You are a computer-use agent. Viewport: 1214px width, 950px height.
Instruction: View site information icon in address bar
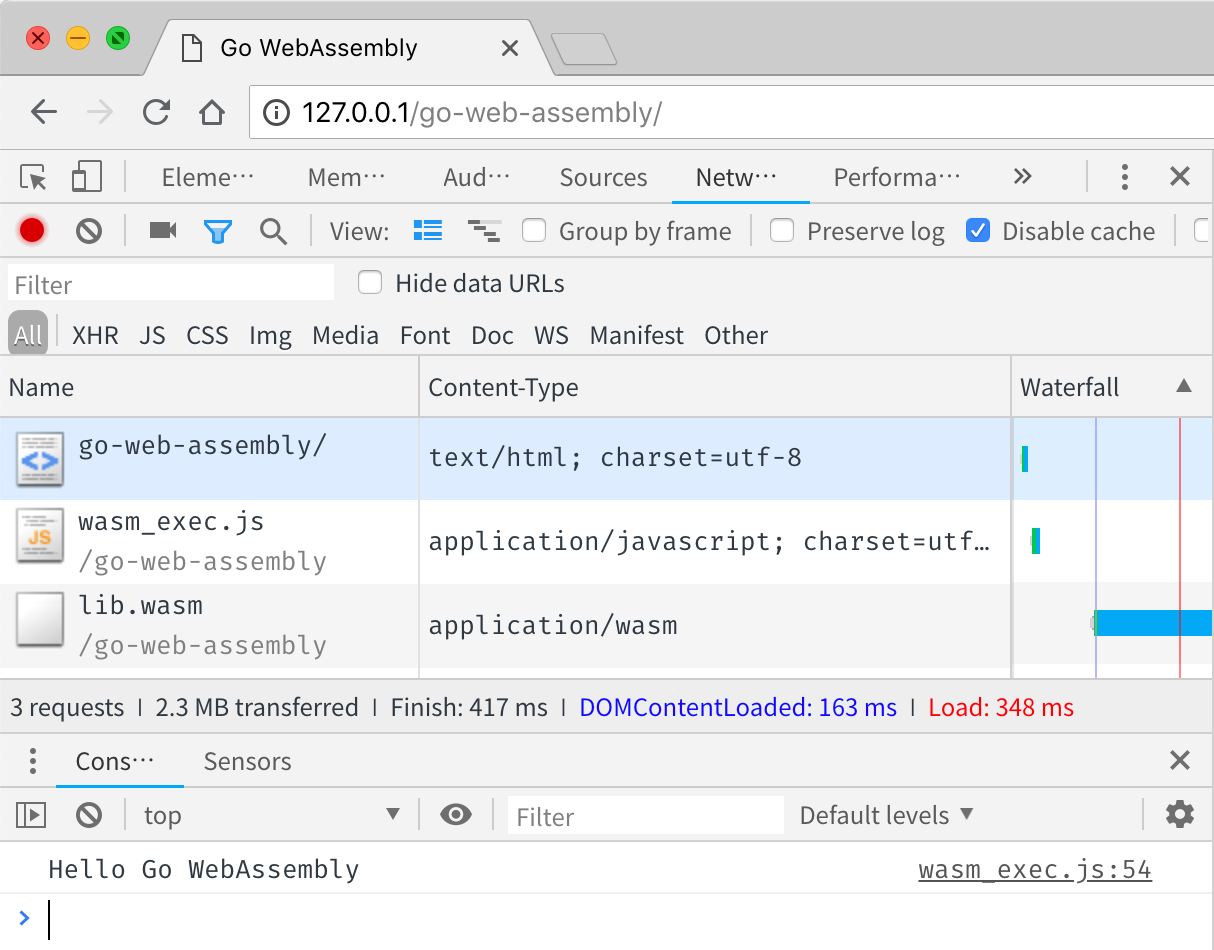click(x=277, y=113)
